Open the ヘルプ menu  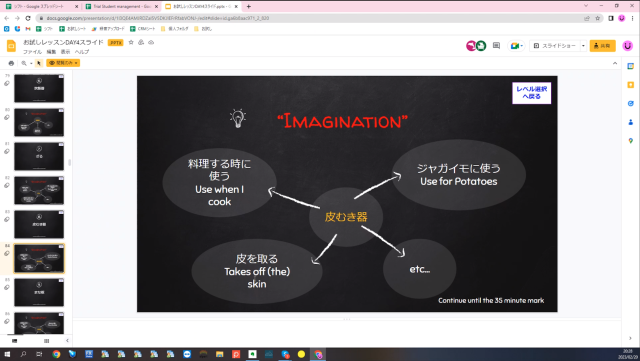click(82, 52)
